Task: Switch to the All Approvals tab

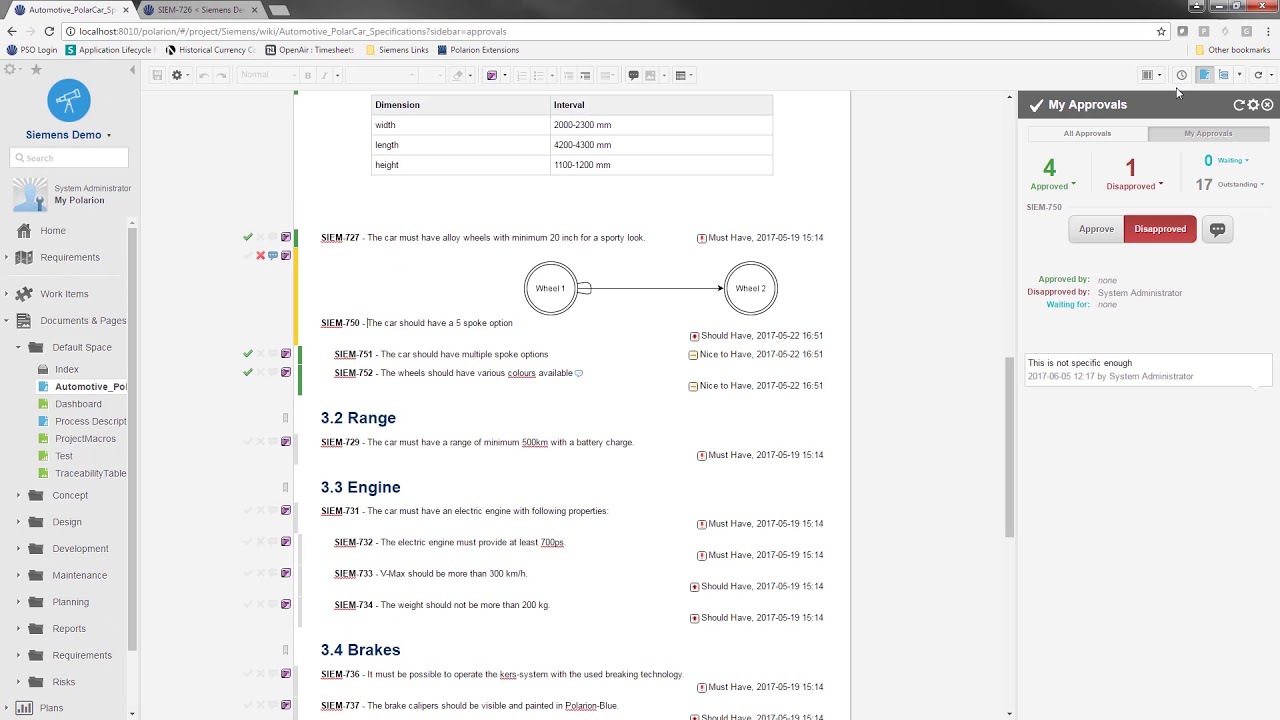Action: [x=1087, y=133]
